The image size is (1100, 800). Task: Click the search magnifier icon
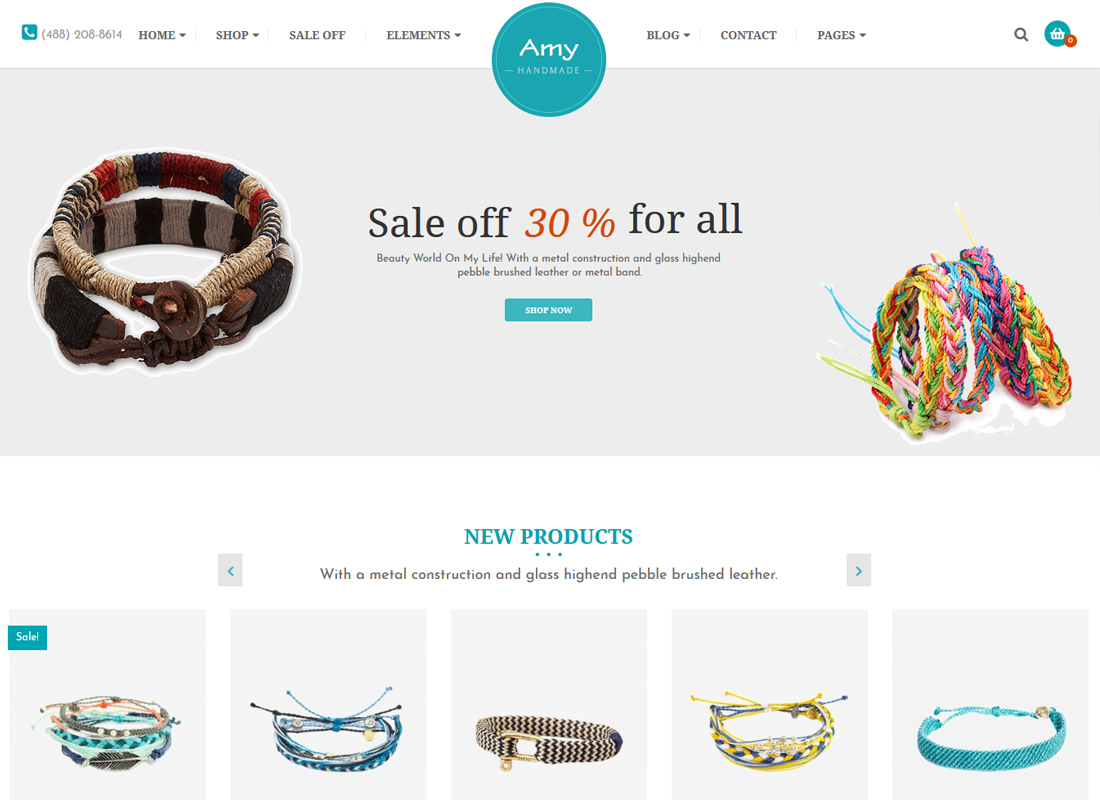(x=1021, y=34)
